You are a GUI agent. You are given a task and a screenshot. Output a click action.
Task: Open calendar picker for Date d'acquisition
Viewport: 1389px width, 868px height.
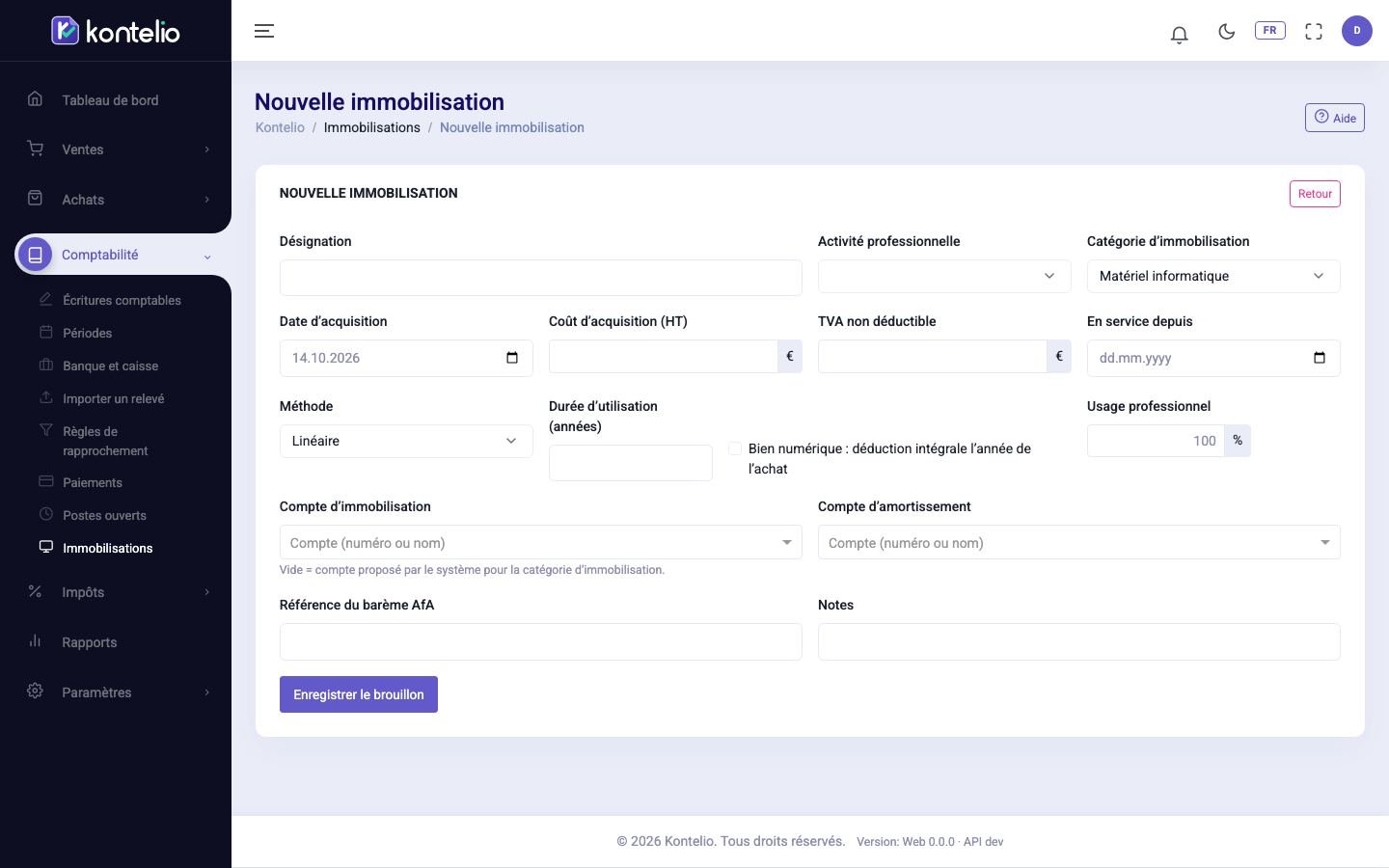click(512, 358)
